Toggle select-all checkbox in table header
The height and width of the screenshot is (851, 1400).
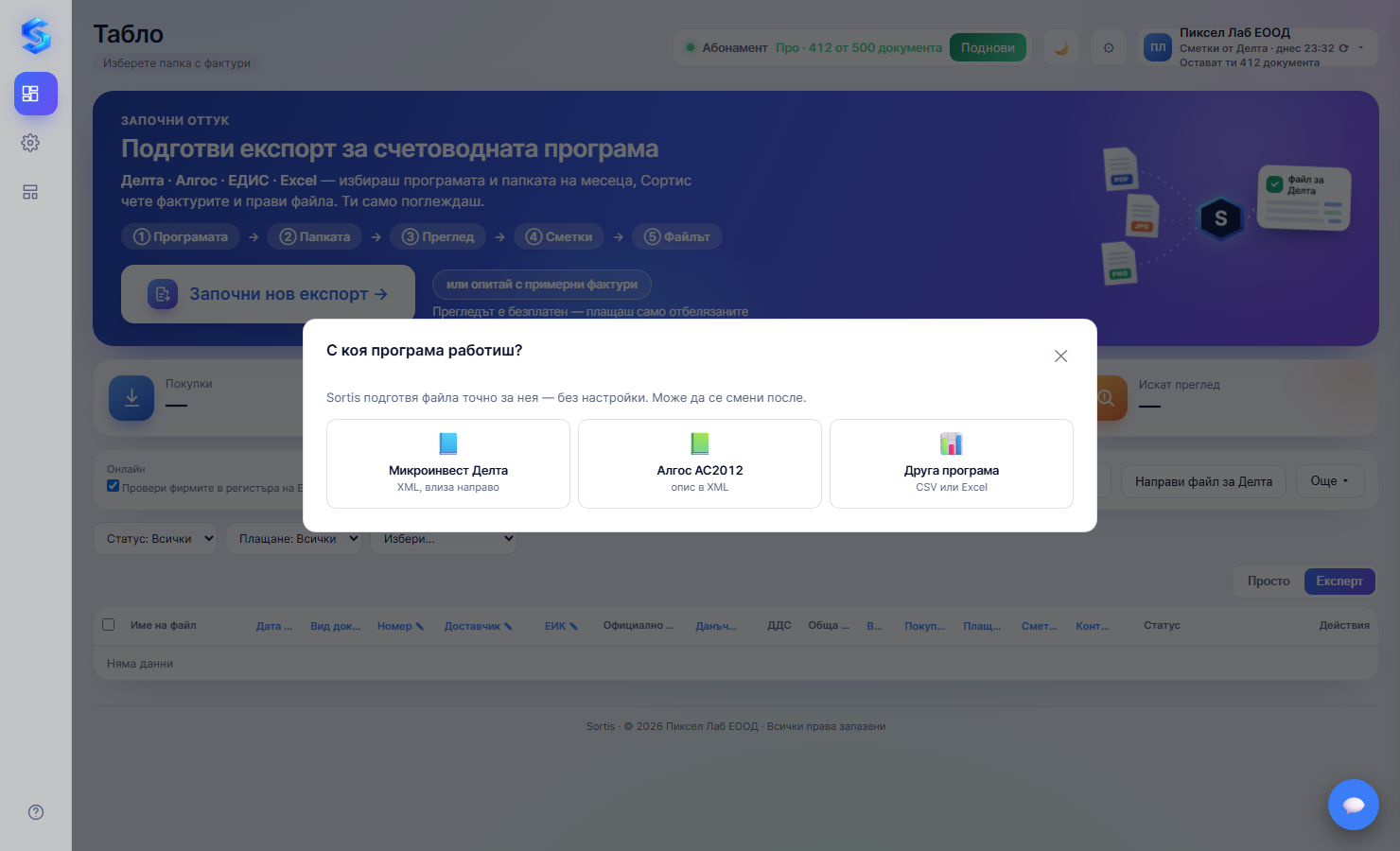click(x=109, y=625)
